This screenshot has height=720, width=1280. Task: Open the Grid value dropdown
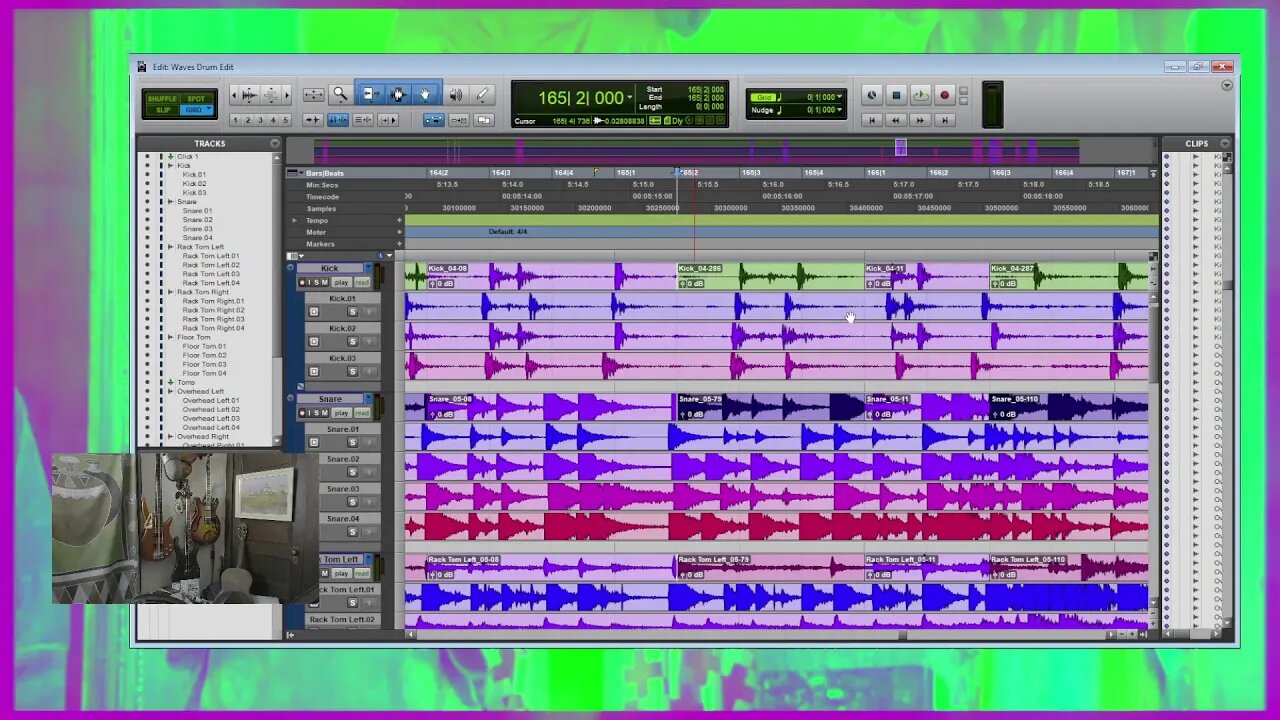(x=839, y=97)
